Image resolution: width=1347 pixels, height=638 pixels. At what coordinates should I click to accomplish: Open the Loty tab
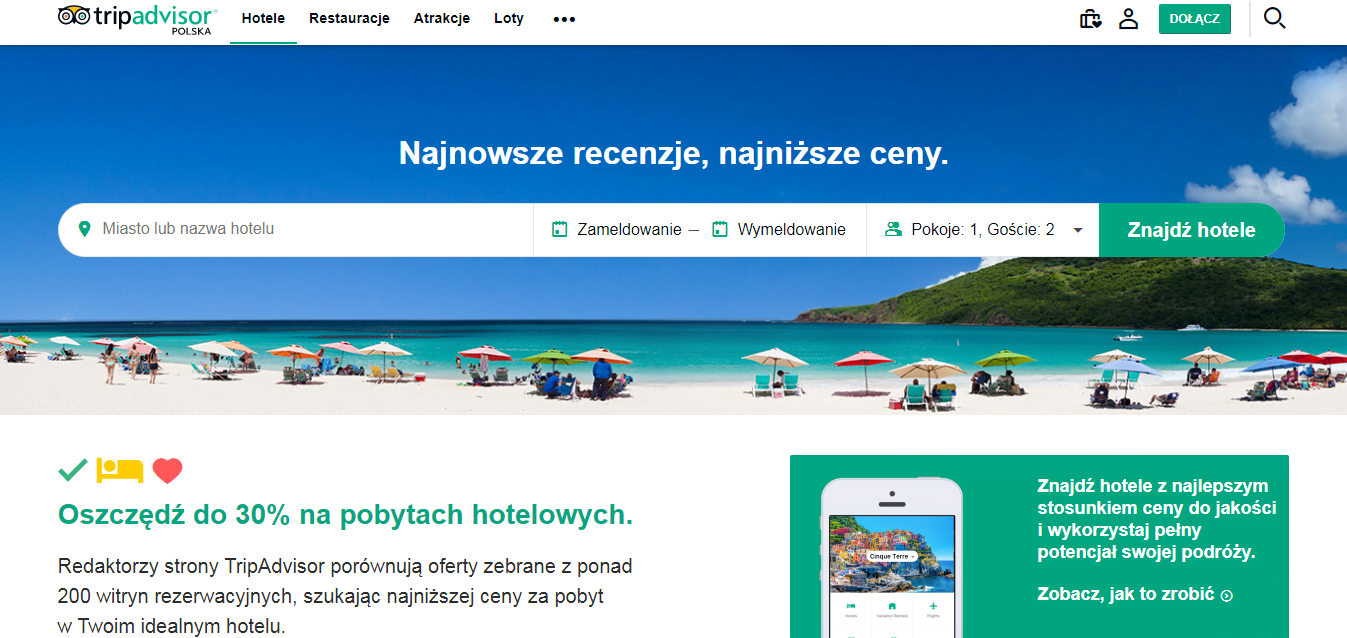click(509, 18)
